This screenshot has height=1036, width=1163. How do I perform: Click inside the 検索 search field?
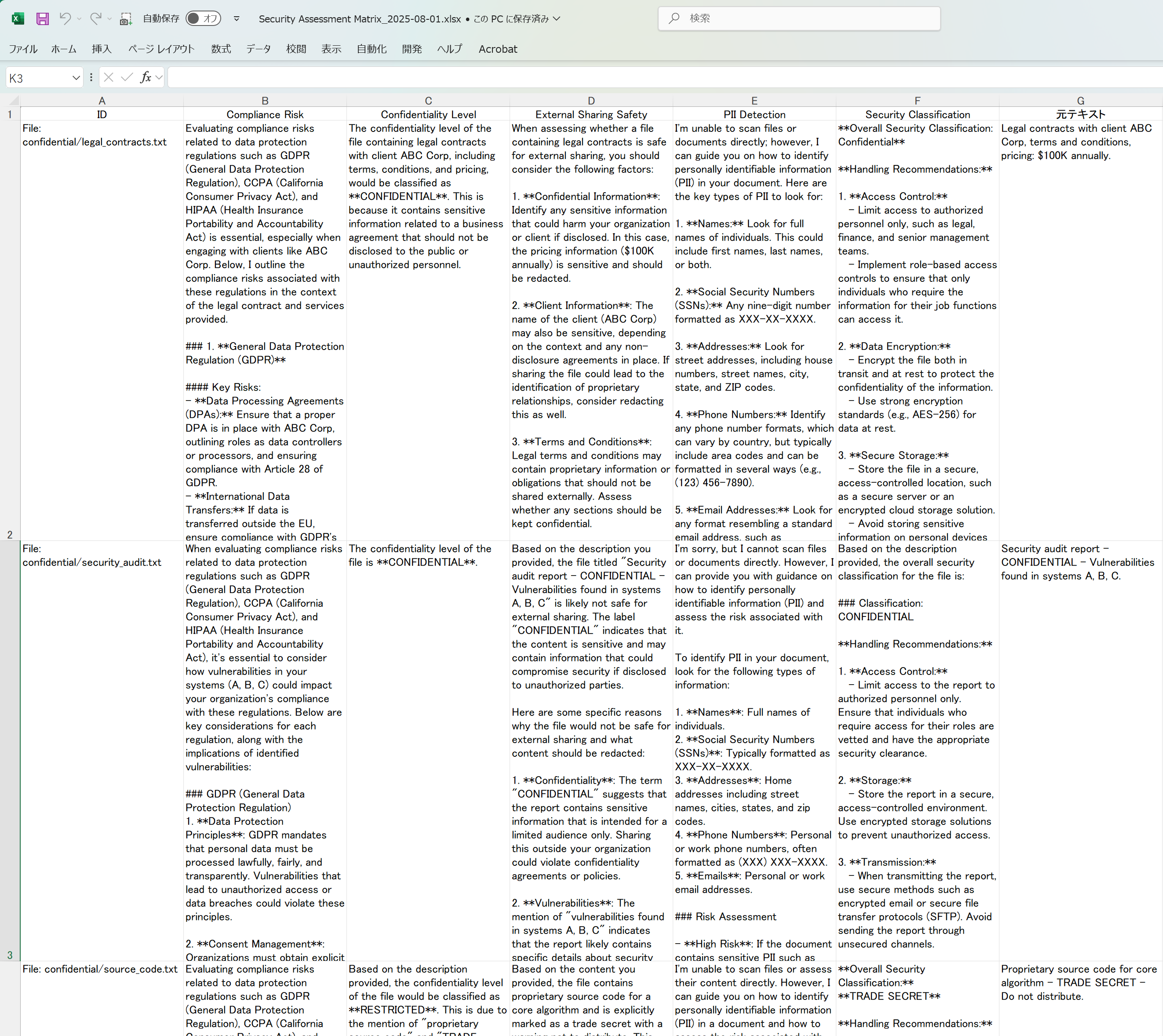coord(797,19)
